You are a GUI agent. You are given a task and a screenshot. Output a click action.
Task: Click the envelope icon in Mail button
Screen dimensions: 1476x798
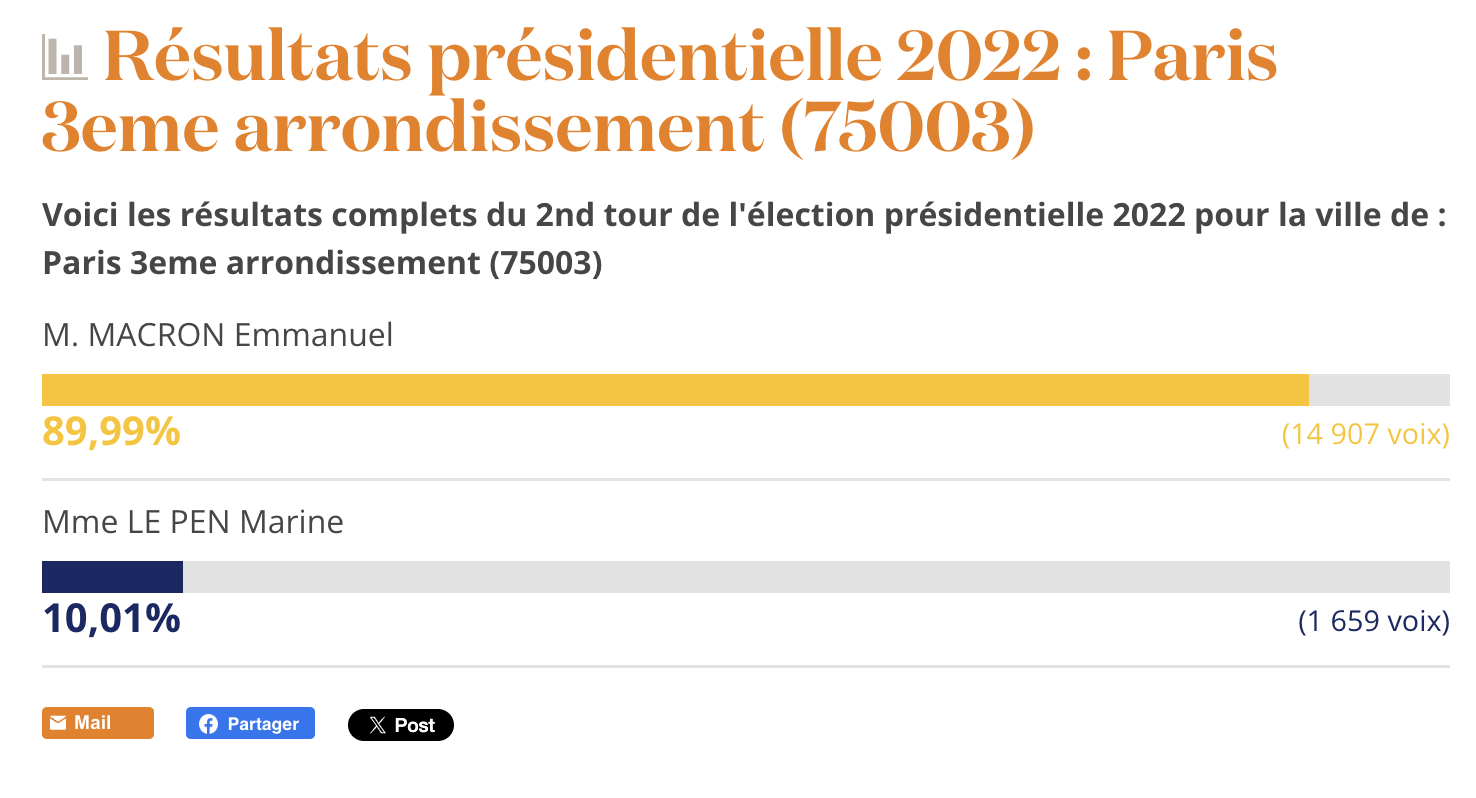coord(58,723)
